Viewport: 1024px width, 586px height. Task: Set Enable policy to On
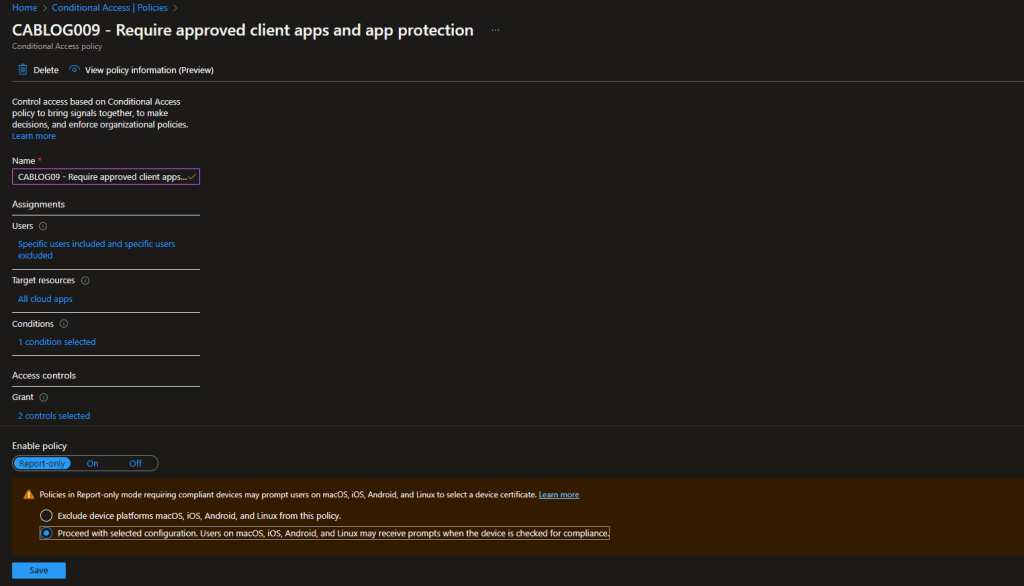click(x=93, y=463)
